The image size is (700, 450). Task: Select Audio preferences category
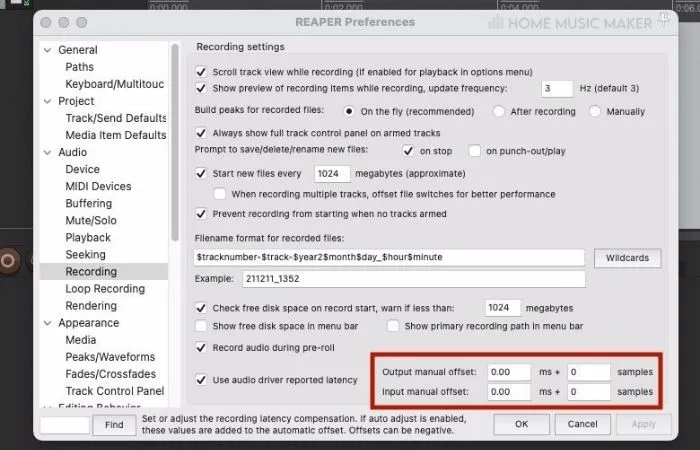(x=72, y=152)
